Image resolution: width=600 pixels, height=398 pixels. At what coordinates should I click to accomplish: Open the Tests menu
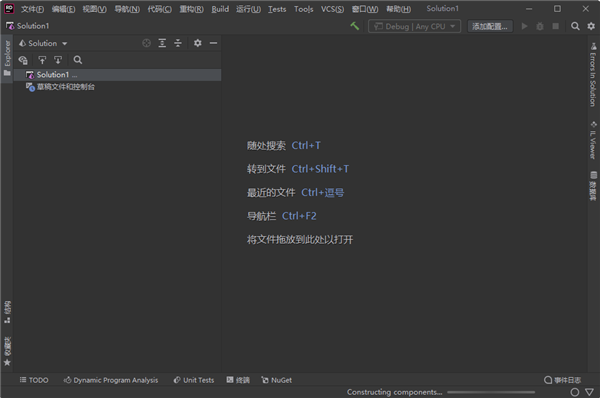click(x=277, y=9)
